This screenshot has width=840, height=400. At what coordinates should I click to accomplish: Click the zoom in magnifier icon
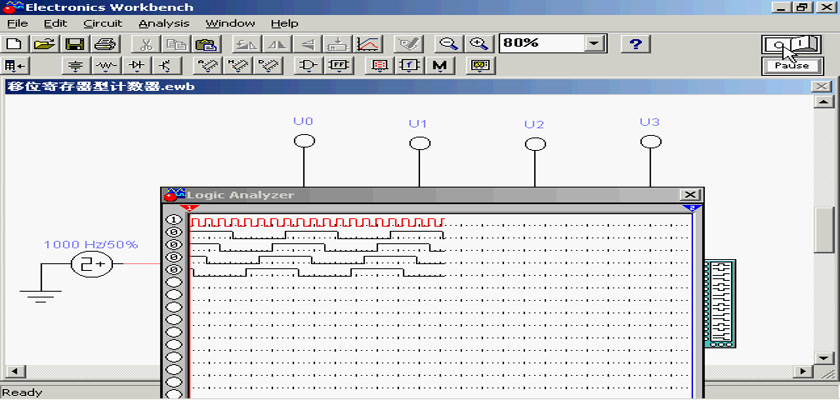[x=480, y=44]
